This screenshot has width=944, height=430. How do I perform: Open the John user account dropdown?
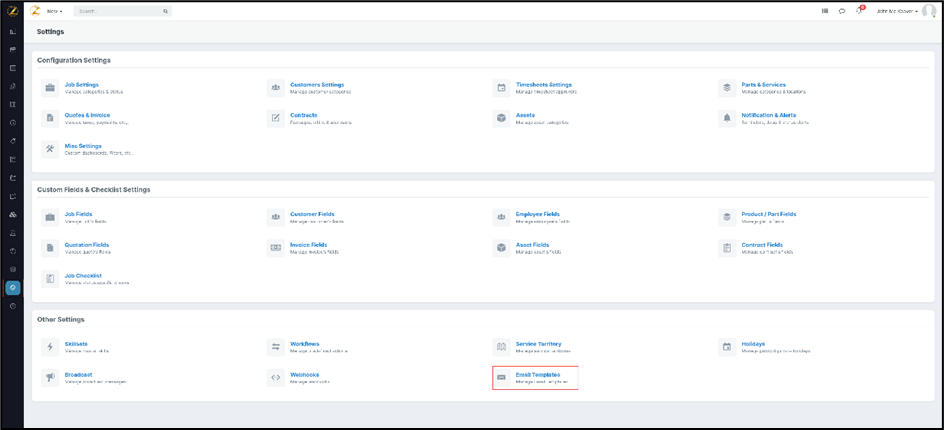[897, 11]
